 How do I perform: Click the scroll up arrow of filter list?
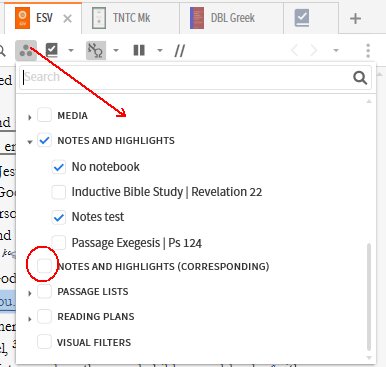(369, 101)
